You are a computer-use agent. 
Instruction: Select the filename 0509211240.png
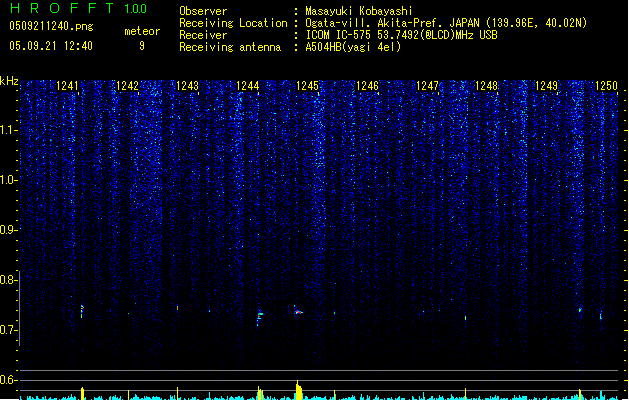click(51, 26)
